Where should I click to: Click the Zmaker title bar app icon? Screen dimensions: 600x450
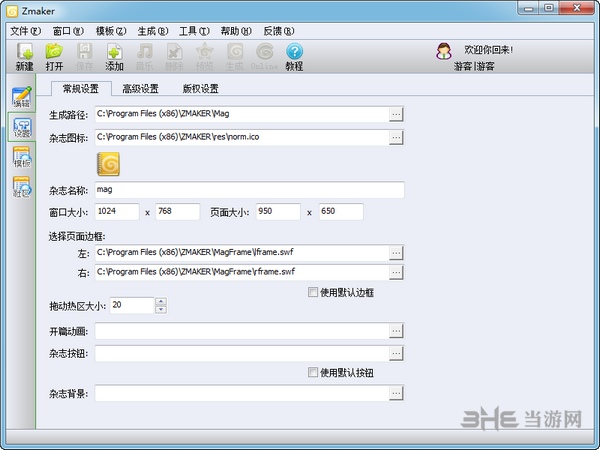12,11
